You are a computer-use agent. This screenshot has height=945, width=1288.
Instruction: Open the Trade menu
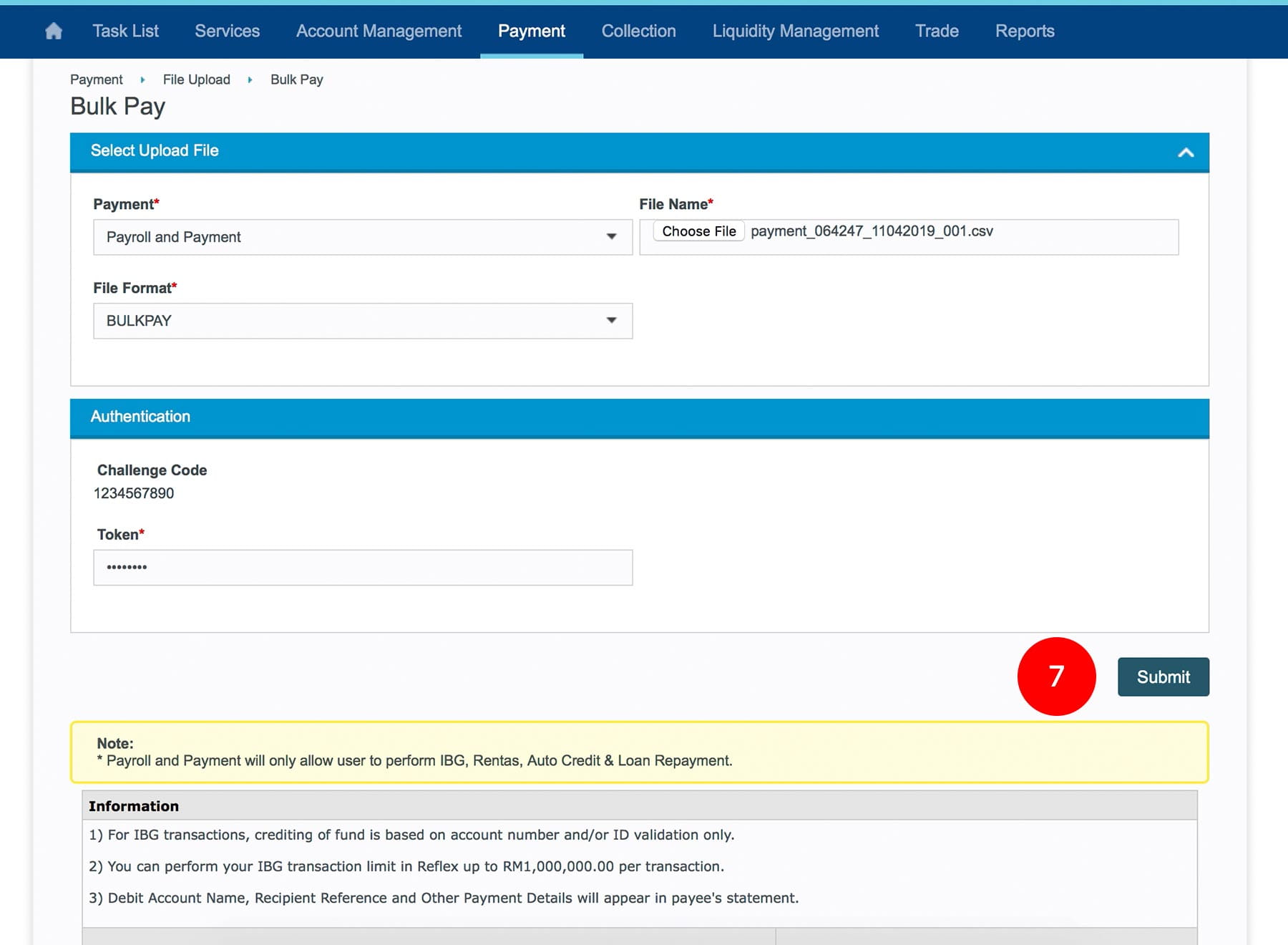(937, 31)
